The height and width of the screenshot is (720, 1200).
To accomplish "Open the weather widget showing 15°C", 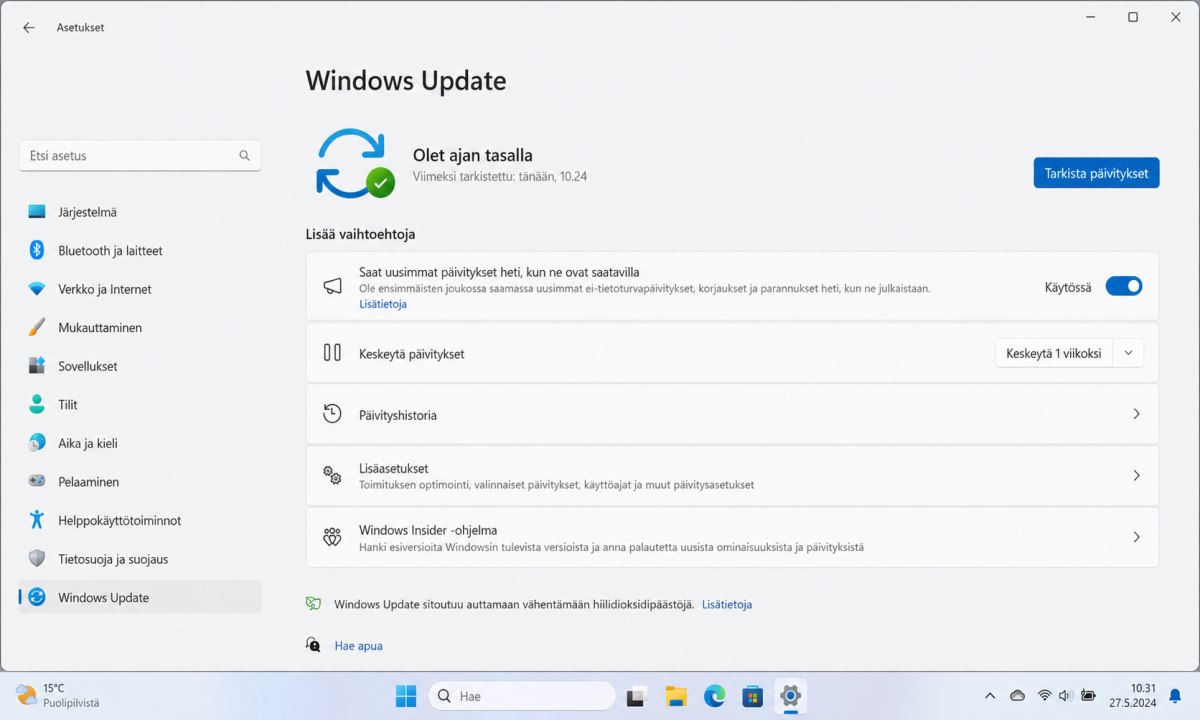I will 58,695.
